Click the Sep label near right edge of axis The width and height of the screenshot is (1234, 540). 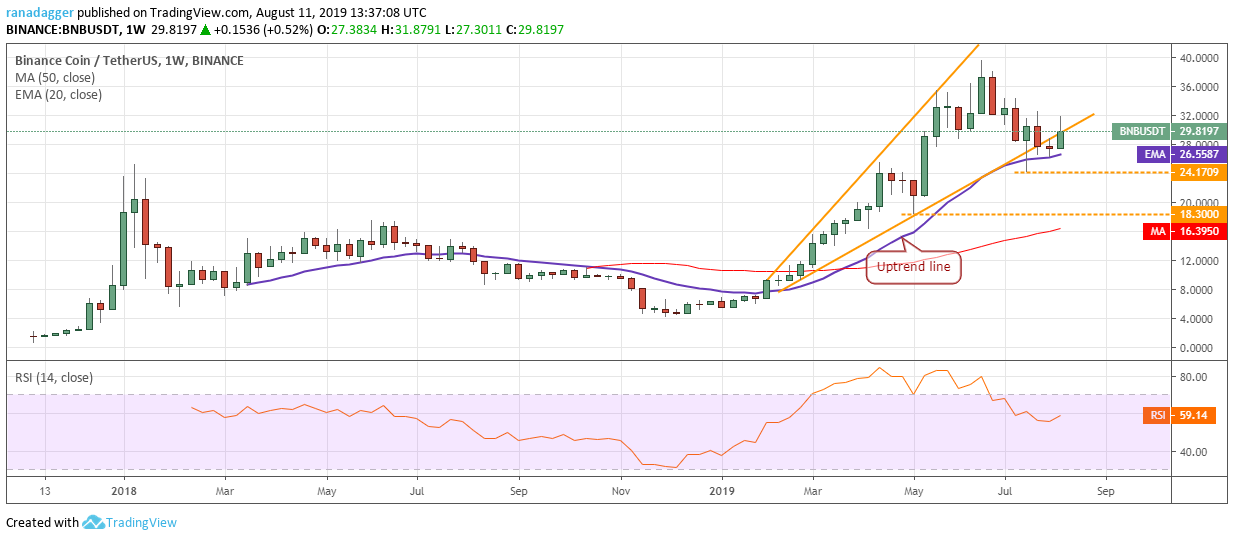coord(1104,492)
